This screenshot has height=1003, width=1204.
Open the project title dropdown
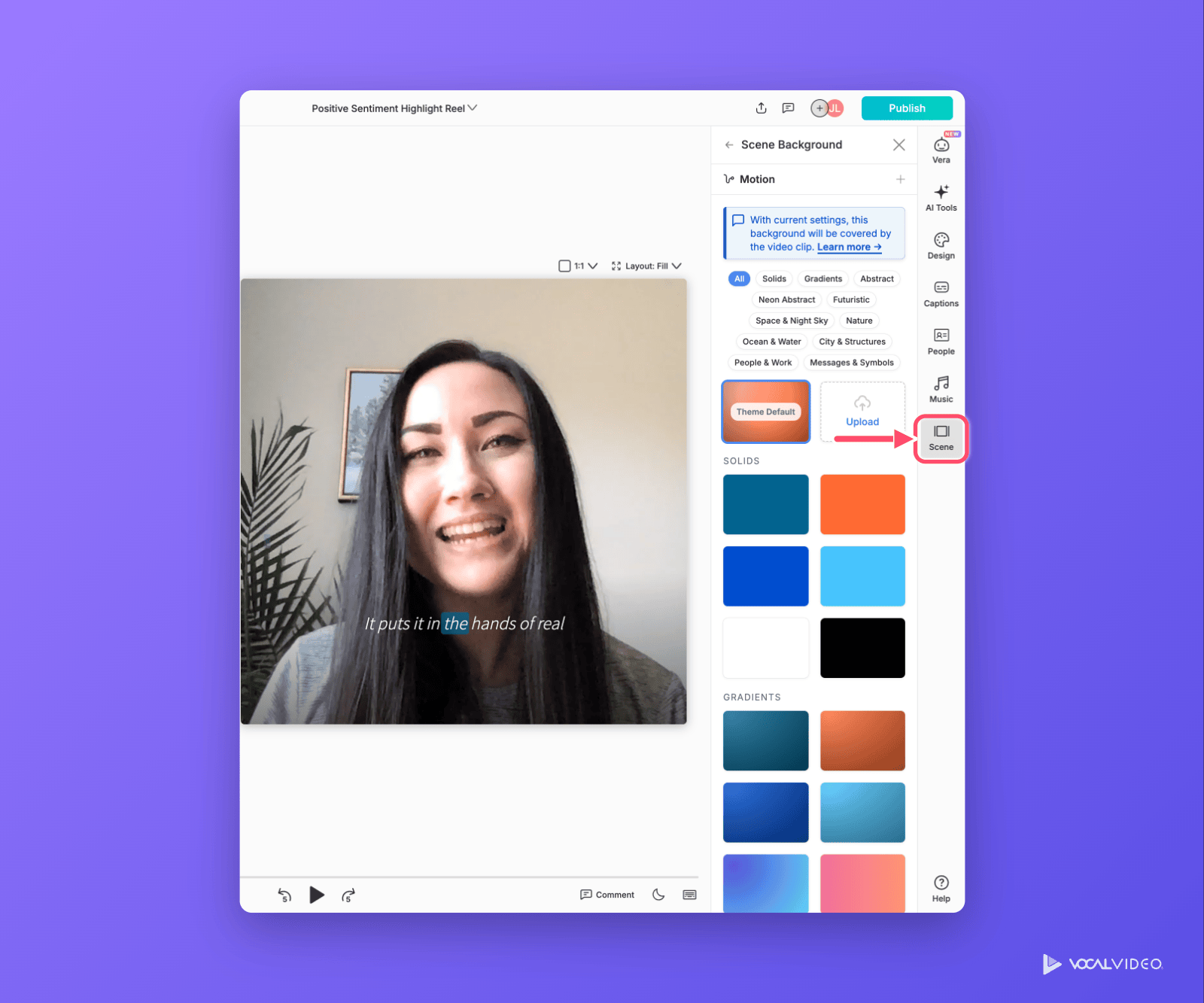pos(394,108)
